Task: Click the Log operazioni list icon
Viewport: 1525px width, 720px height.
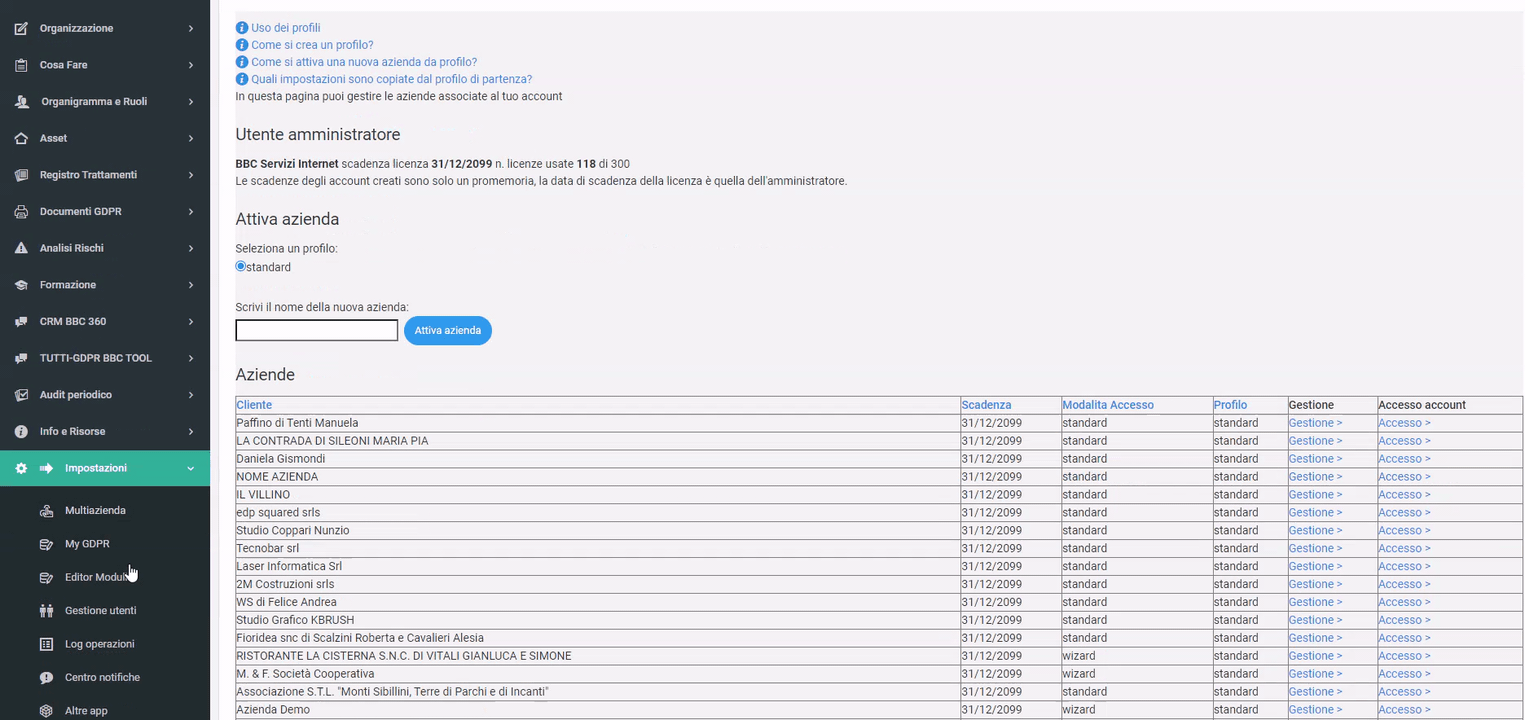Action: [x=46, y=644]
